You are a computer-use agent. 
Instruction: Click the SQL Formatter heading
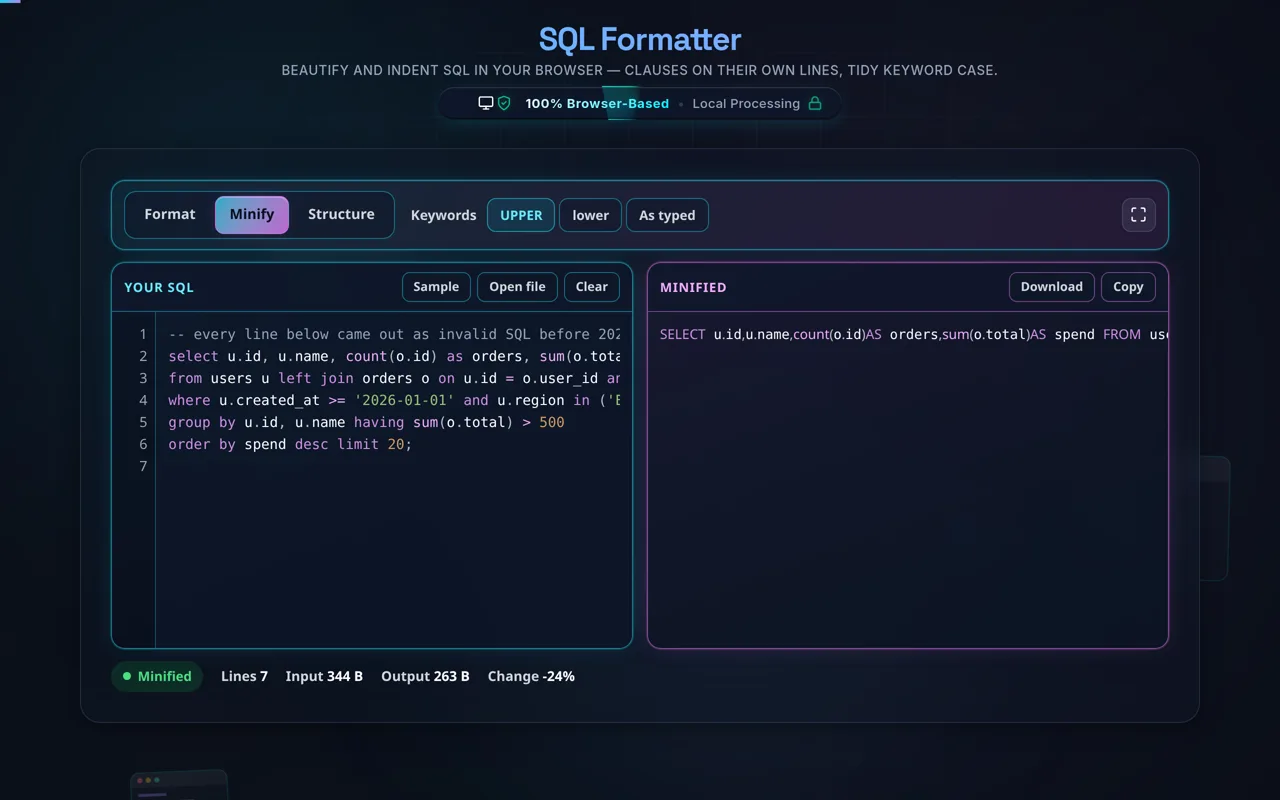point(640,39)
